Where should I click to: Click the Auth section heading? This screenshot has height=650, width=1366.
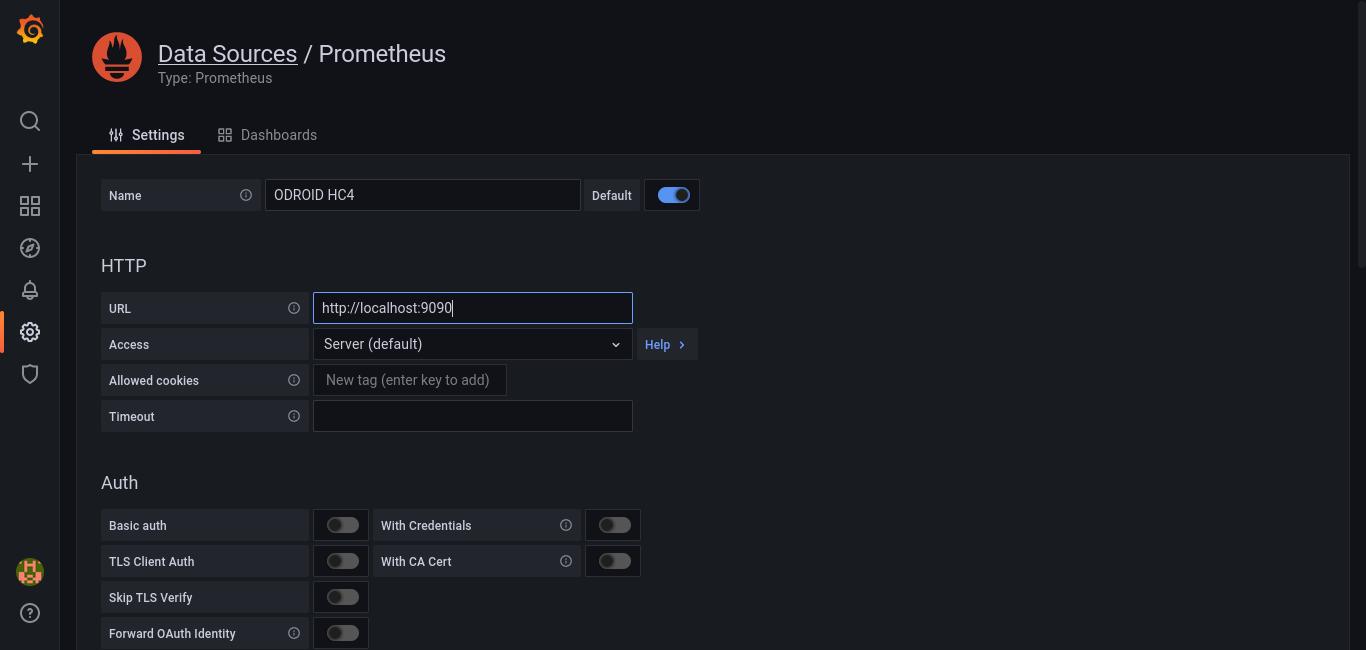120,483
